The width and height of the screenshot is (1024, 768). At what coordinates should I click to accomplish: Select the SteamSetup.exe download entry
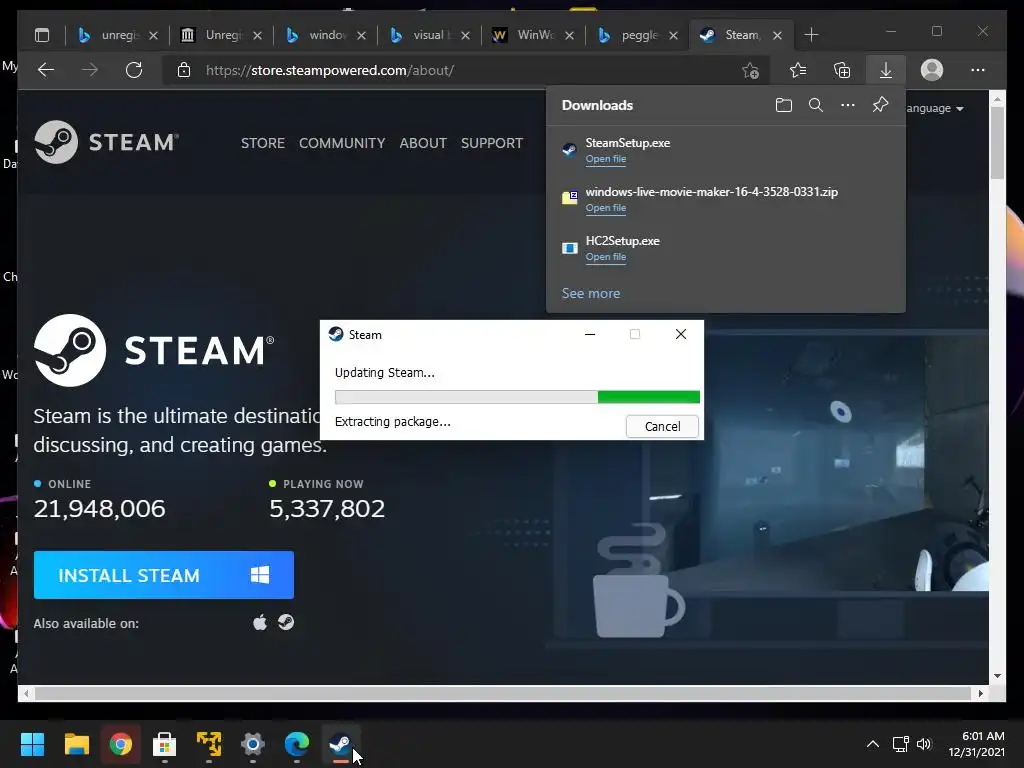pos(725,150)
